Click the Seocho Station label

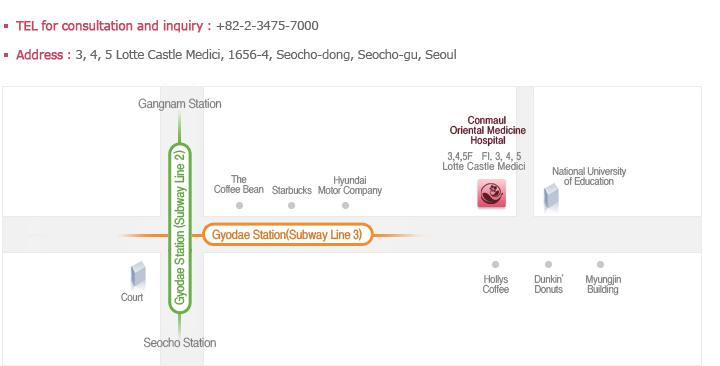(x=180, y=343)
